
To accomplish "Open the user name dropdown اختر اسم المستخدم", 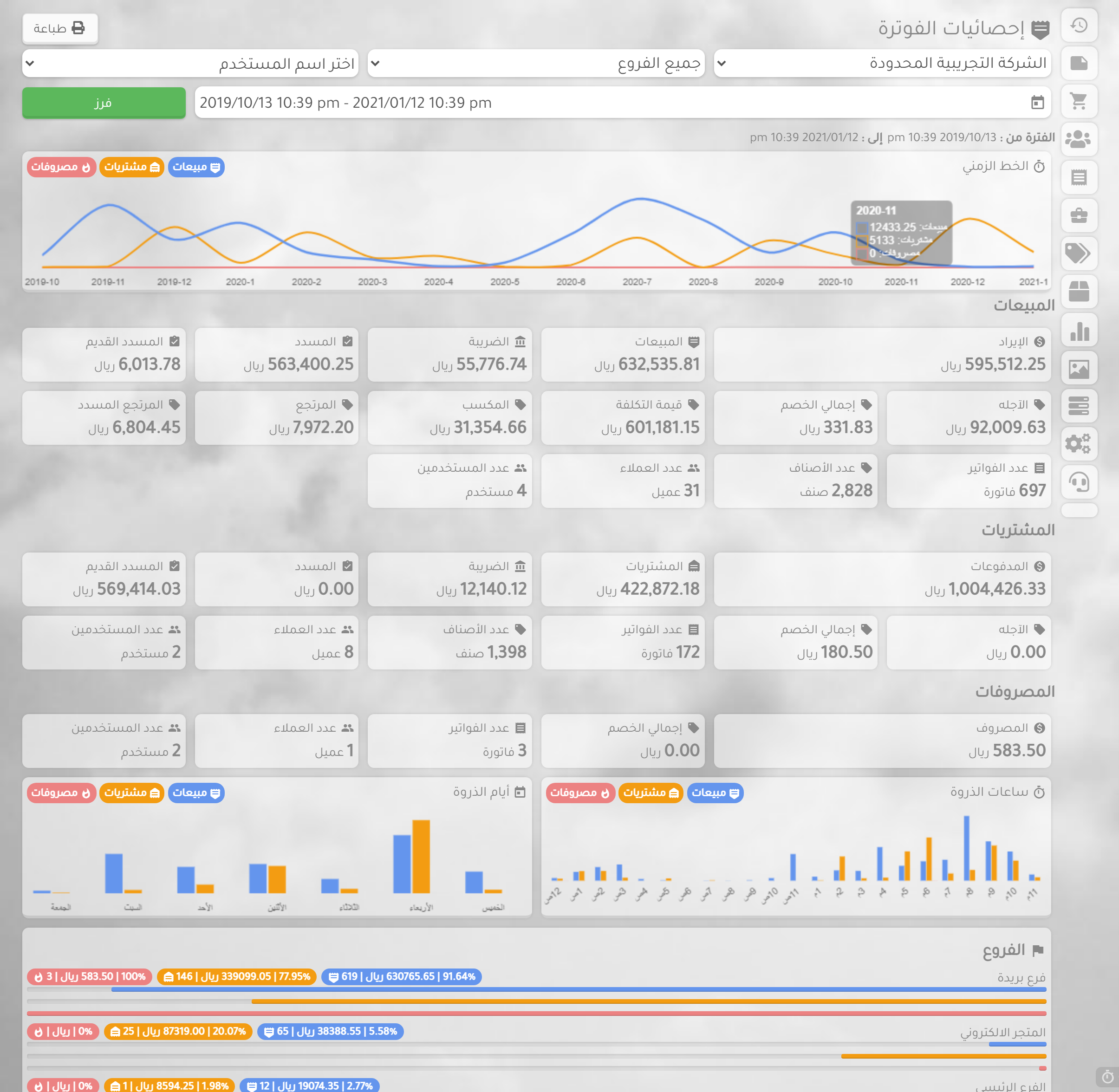I will (x=190, y=63).
